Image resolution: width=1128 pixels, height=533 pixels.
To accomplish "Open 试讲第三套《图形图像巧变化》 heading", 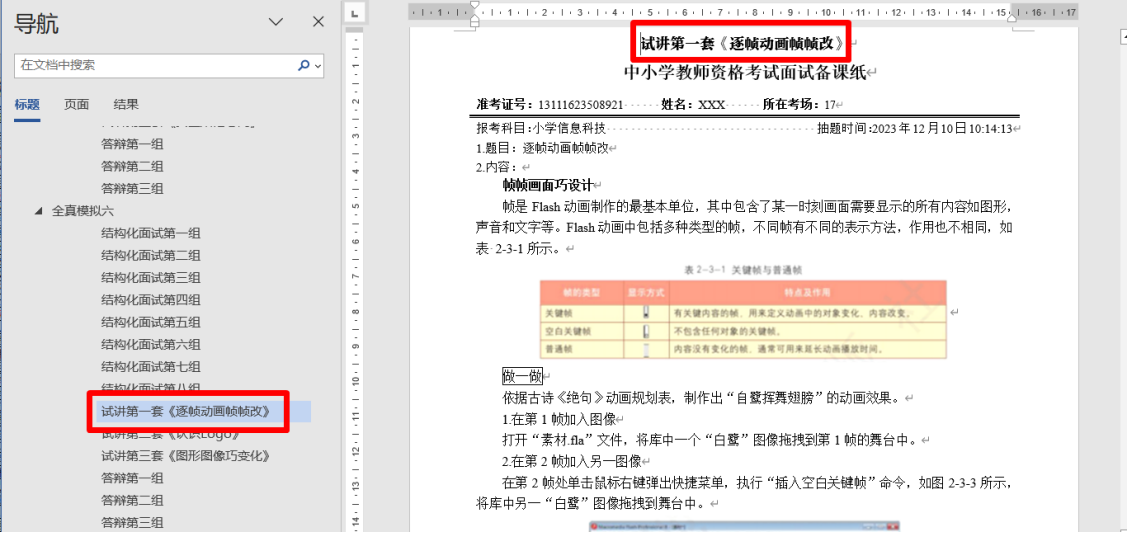I will 186,456.
